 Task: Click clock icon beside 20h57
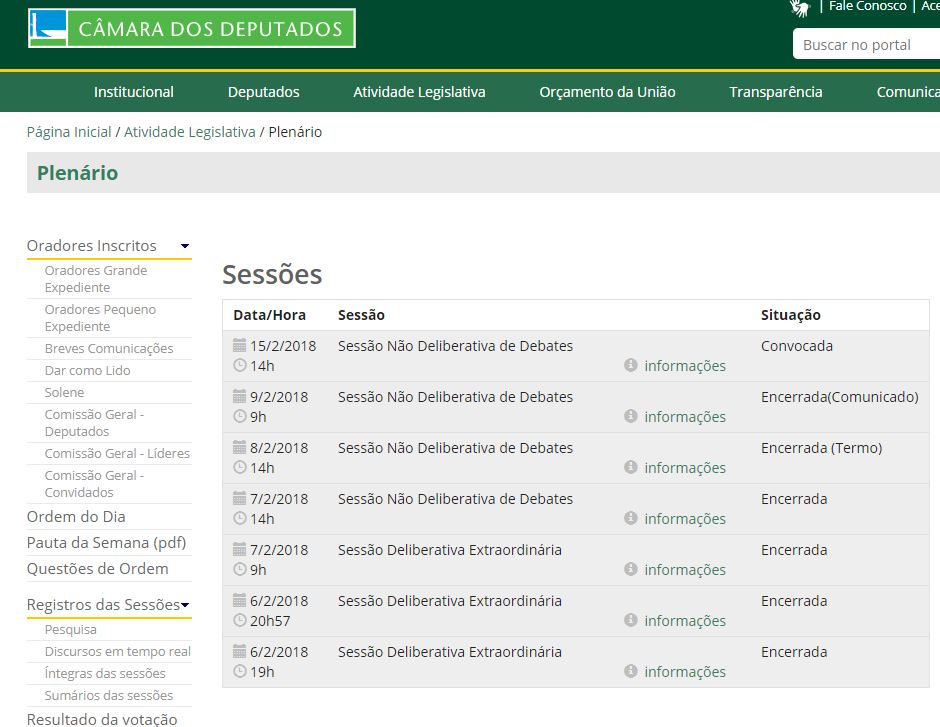[240, 620]
